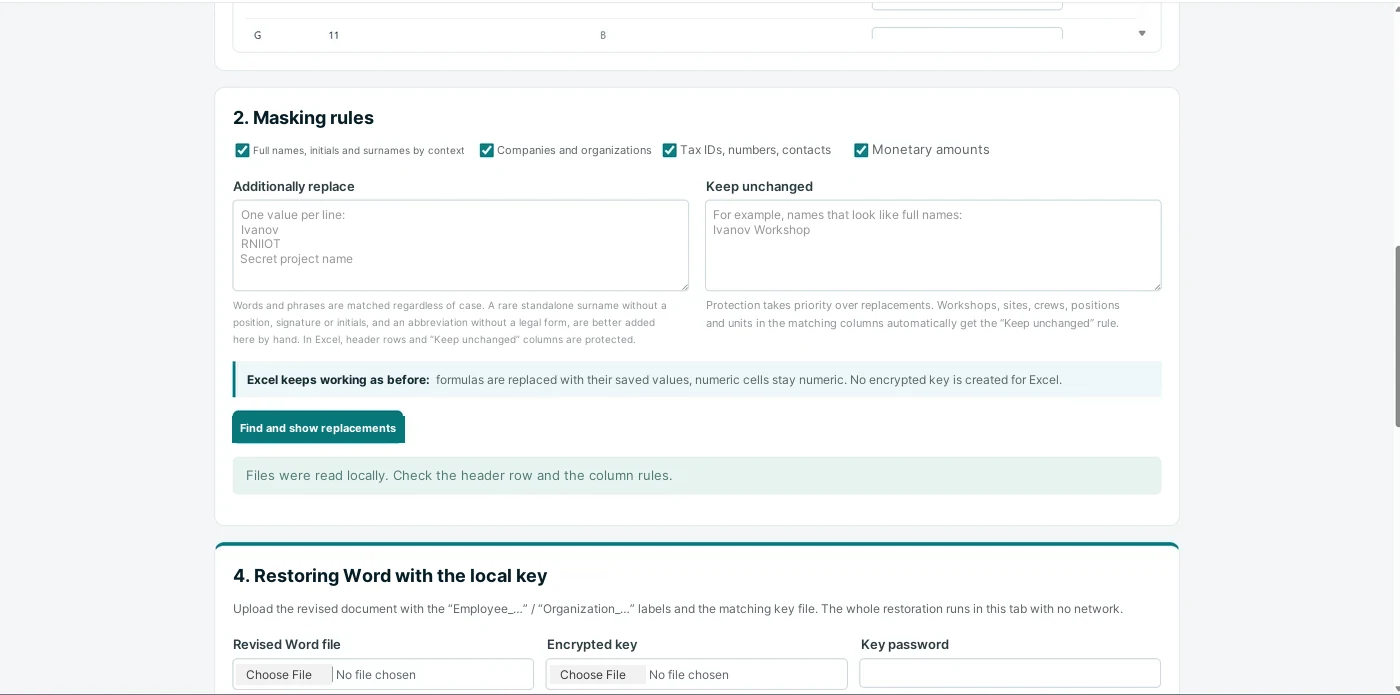Disable Monetary amounts checkbox
The height and width of the screenshot is (695, 1400).
[x=861, y=150]
